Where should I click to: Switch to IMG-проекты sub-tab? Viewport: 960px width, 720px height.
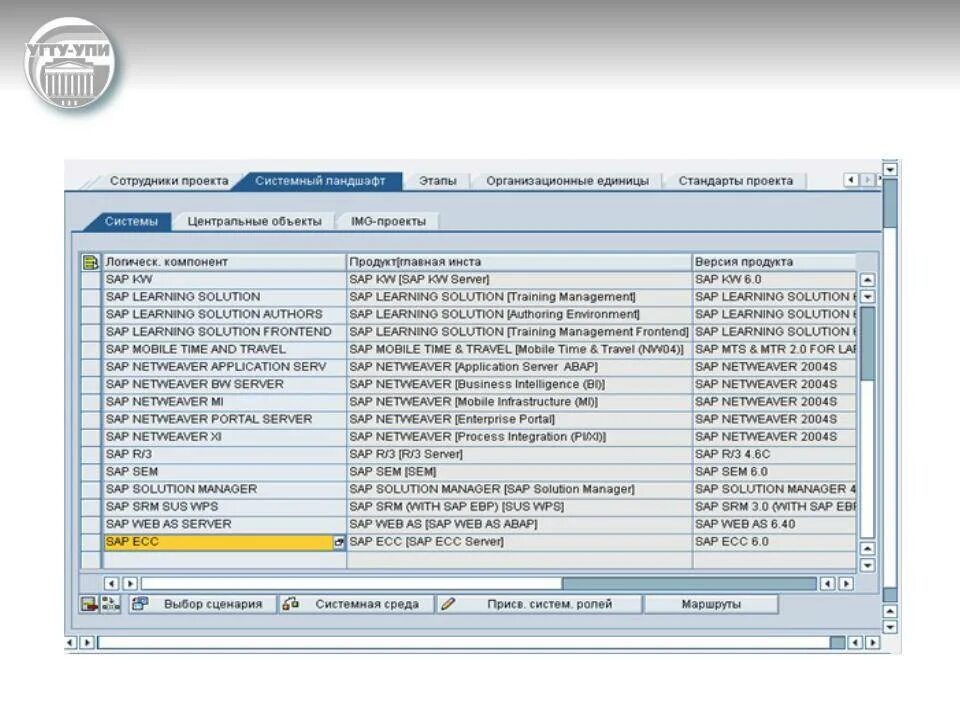[x=388, y=222]
